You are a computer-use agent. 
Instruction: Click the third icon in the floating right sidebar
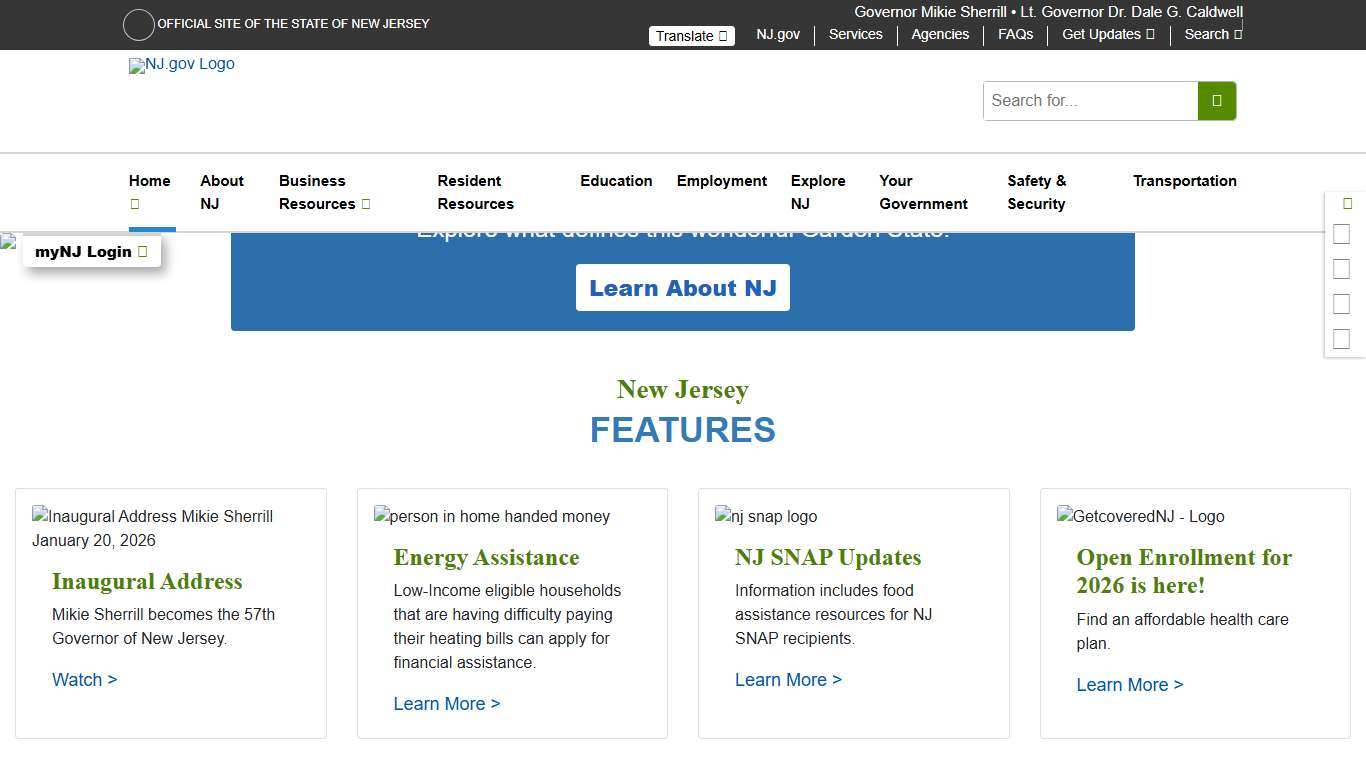(x=1341, y=268)
